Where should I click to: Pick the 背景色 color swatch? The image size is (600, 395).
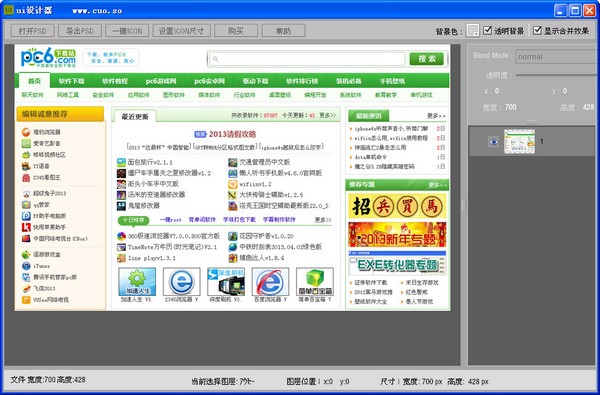tap(473, 31)
